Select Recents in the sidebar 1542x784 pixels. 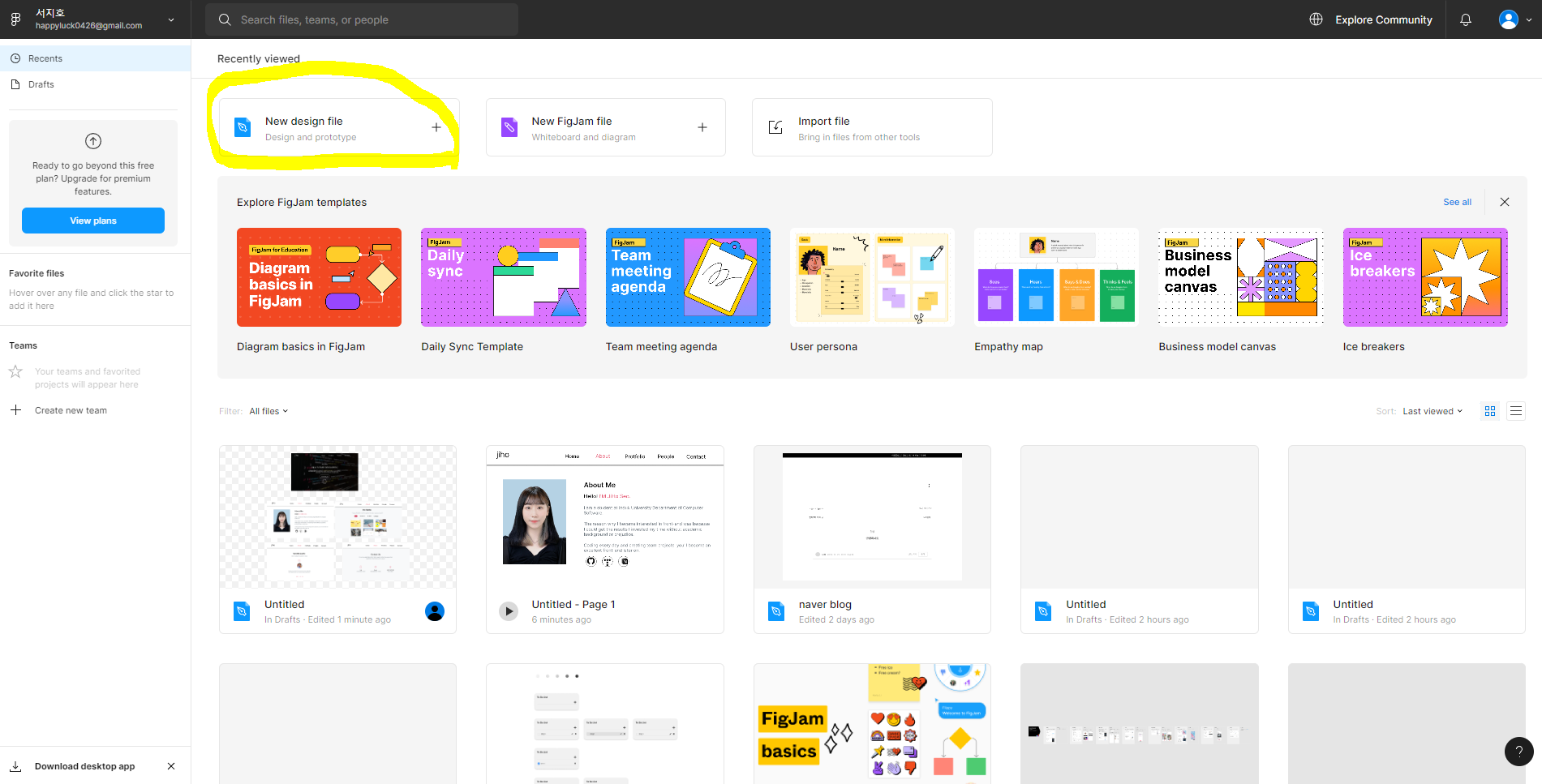[x=96, y=58]
